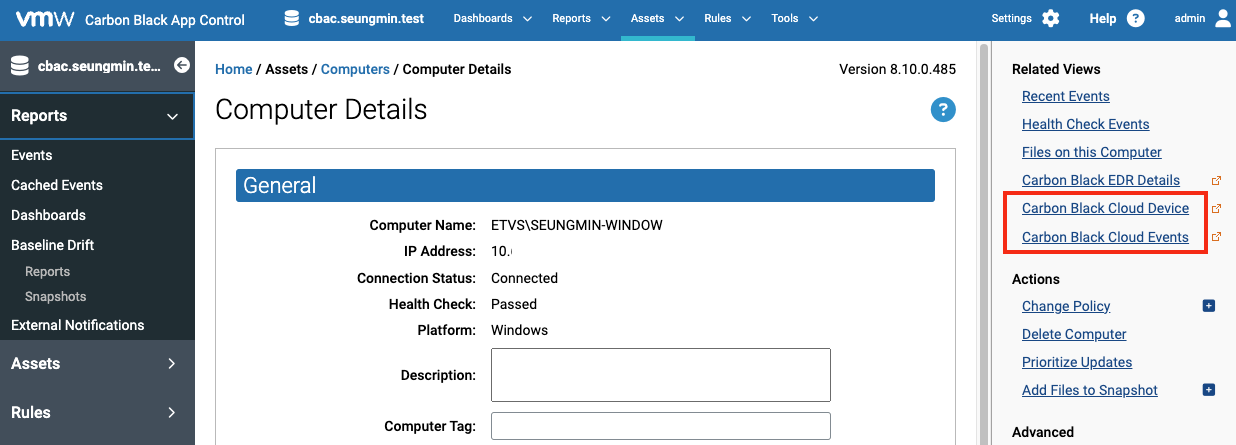Open the admin user profile icon

point(1222,18)
